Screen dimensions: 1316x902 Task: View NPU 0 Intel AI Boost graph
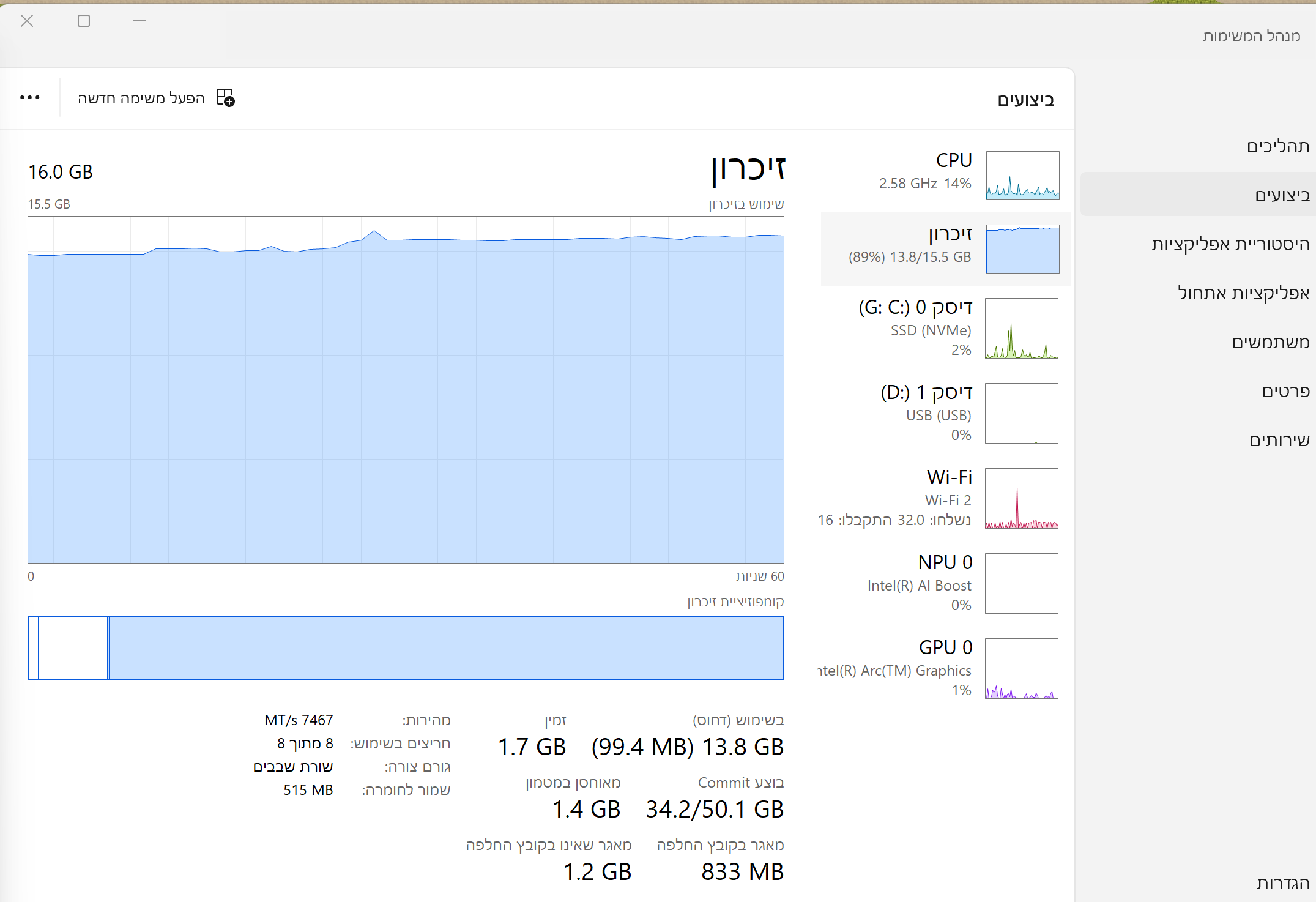point(1021,583)
